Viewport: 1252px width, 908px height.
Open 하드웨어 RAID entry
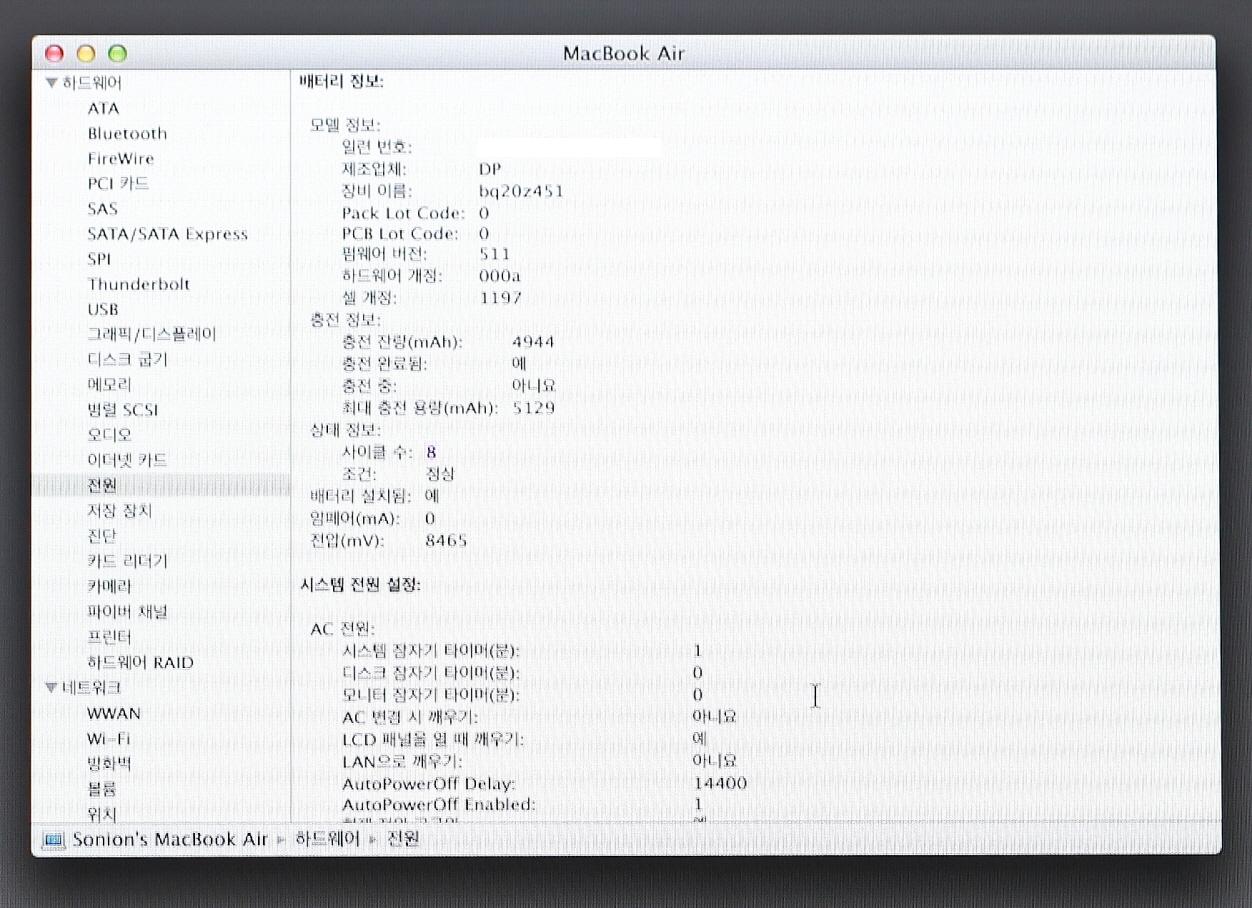coord(140,662)
